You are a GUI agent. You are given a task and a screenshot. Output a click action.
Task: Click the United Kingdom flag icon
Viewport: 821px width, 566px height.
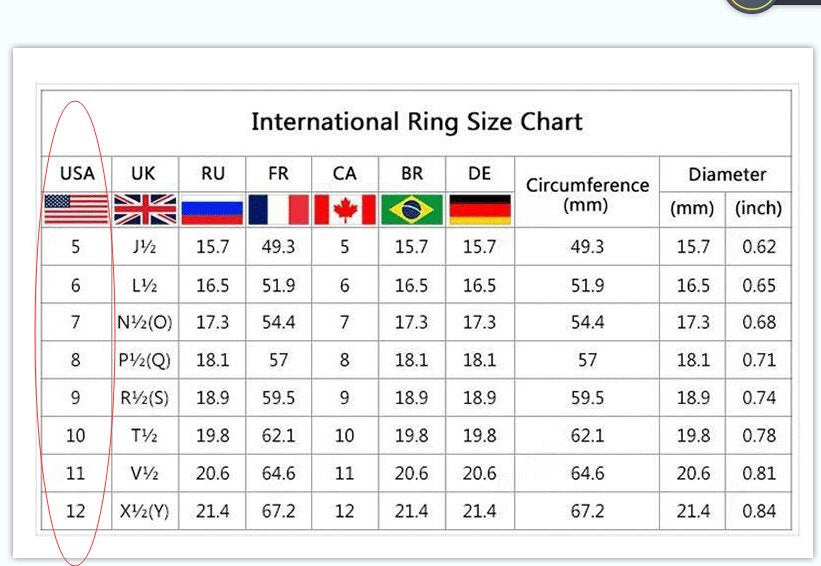click(x=144, y=209)
